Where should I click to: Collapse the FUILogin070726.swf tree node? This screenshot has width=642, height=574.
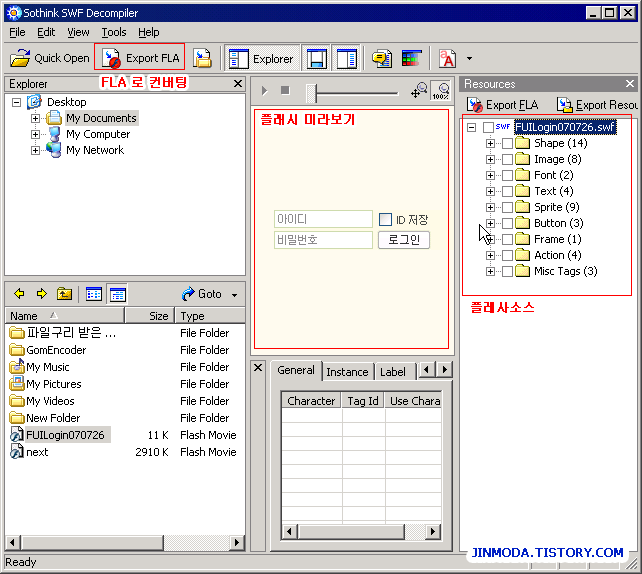pos(472,127)
